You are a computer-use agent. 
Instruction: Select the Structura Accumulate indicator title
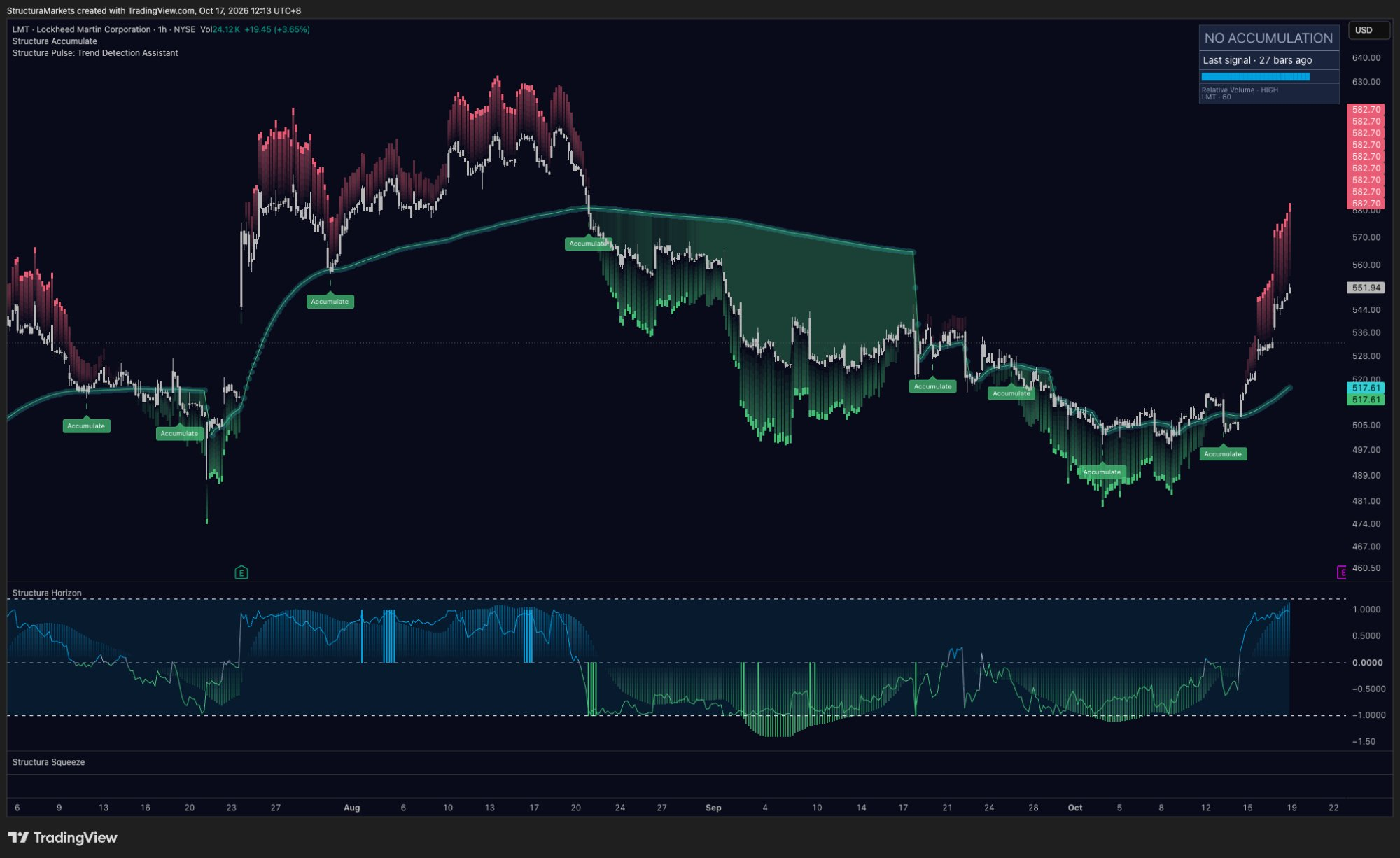point(55,41)
